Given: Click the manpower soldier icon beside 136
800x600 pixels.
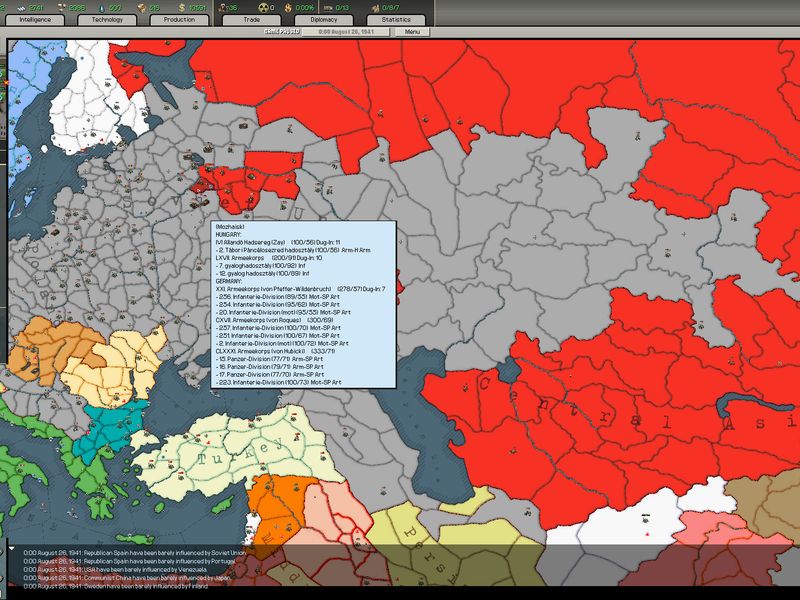Looking at the screenshot, I should [x=223, y=8].
